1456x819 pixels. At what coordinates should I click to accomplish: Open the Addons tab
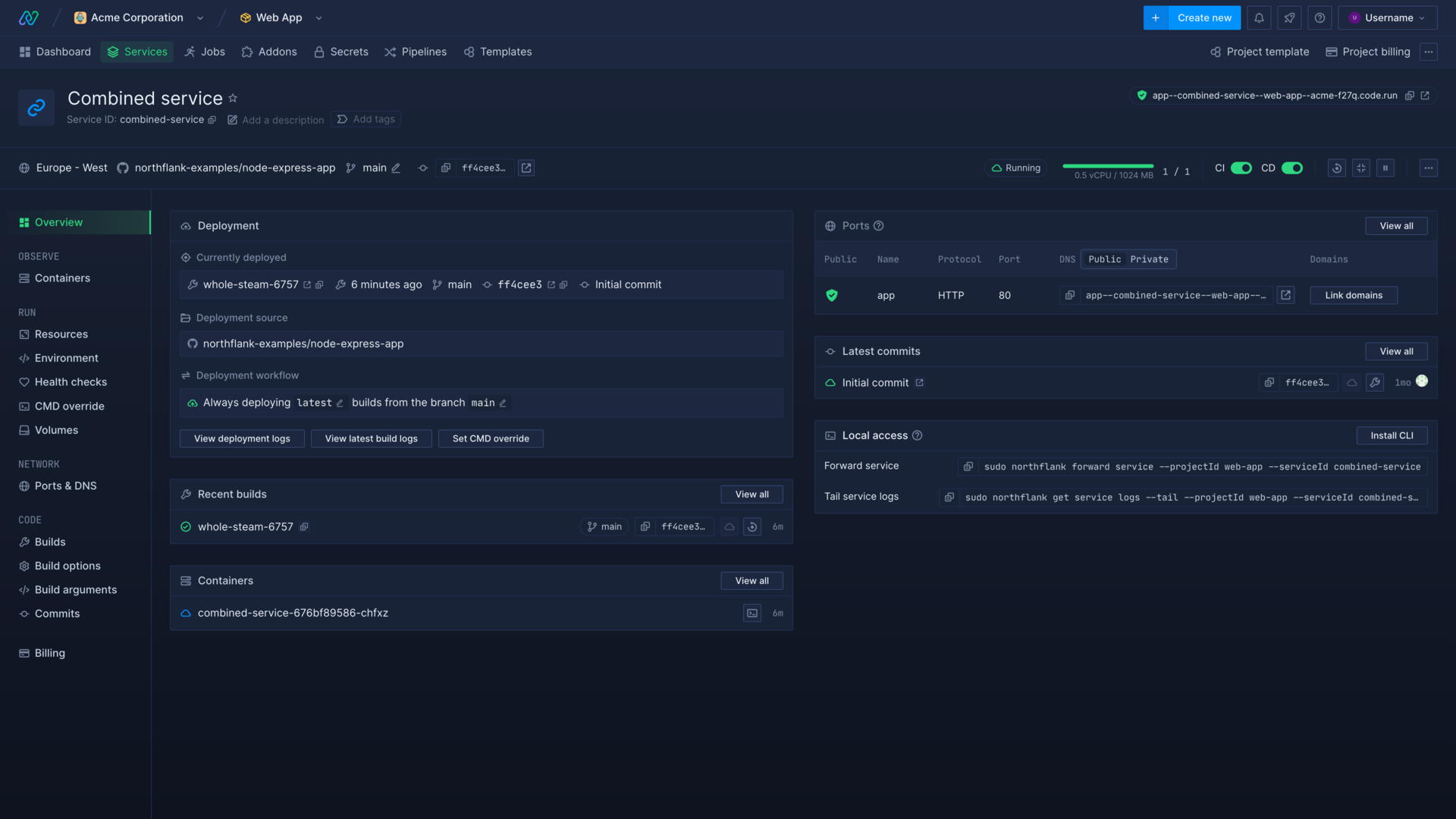pos(269,52)
